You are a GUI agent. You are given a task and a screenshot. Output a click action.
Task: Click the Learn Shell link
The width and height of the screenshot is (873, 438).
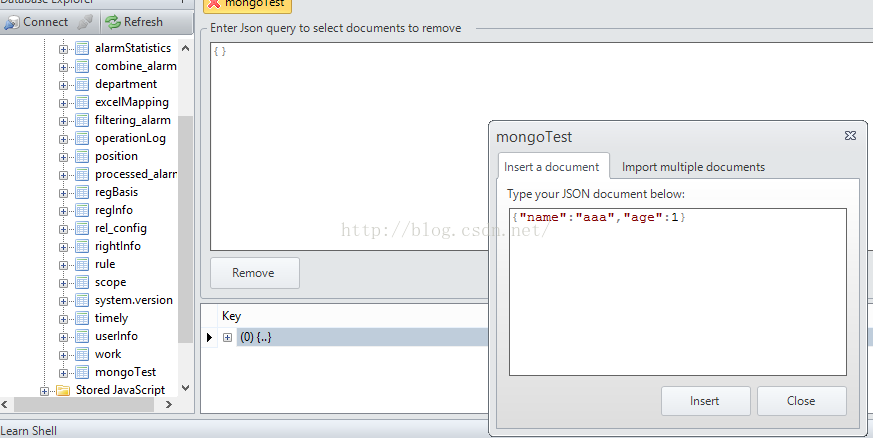(x=28, y=431)
